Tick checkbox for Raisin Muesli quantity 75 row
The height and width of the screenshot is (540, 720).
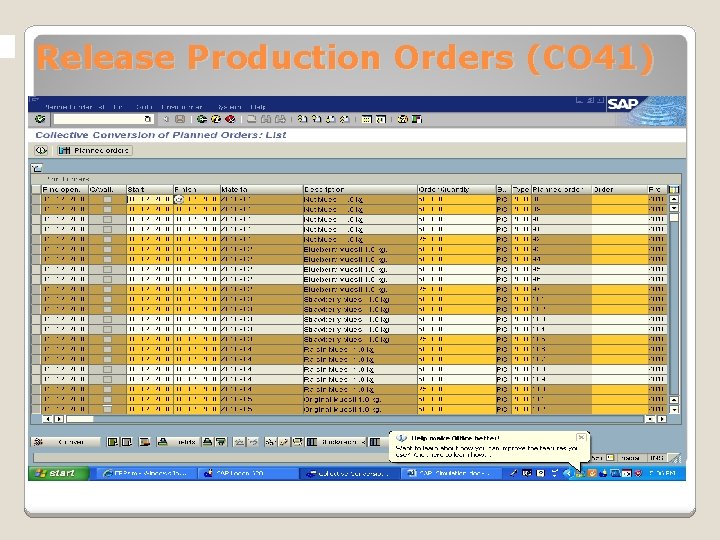(x=107, y=389)
